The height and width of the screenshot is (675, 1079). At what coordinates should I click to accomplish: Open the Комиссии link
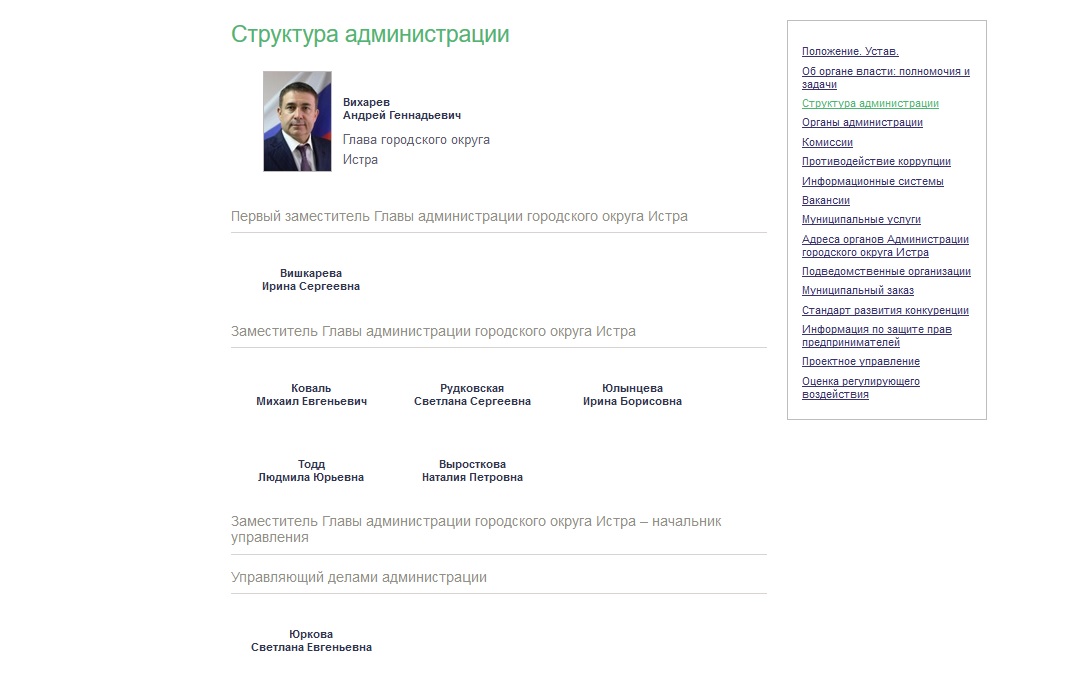[x=827, y=143]
